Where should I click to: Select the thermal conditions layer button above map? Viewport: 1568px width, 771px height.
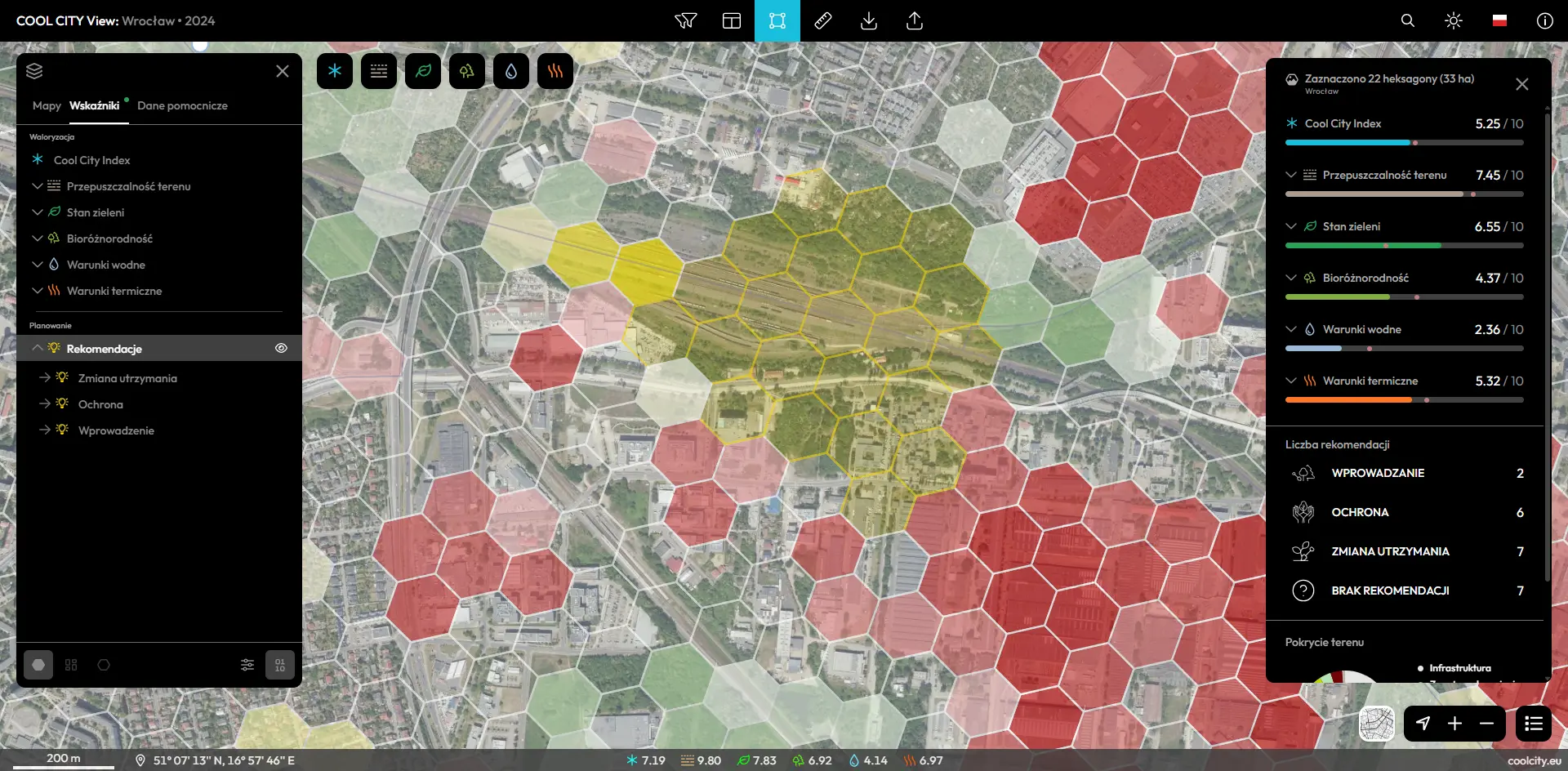tap(555, 71)
